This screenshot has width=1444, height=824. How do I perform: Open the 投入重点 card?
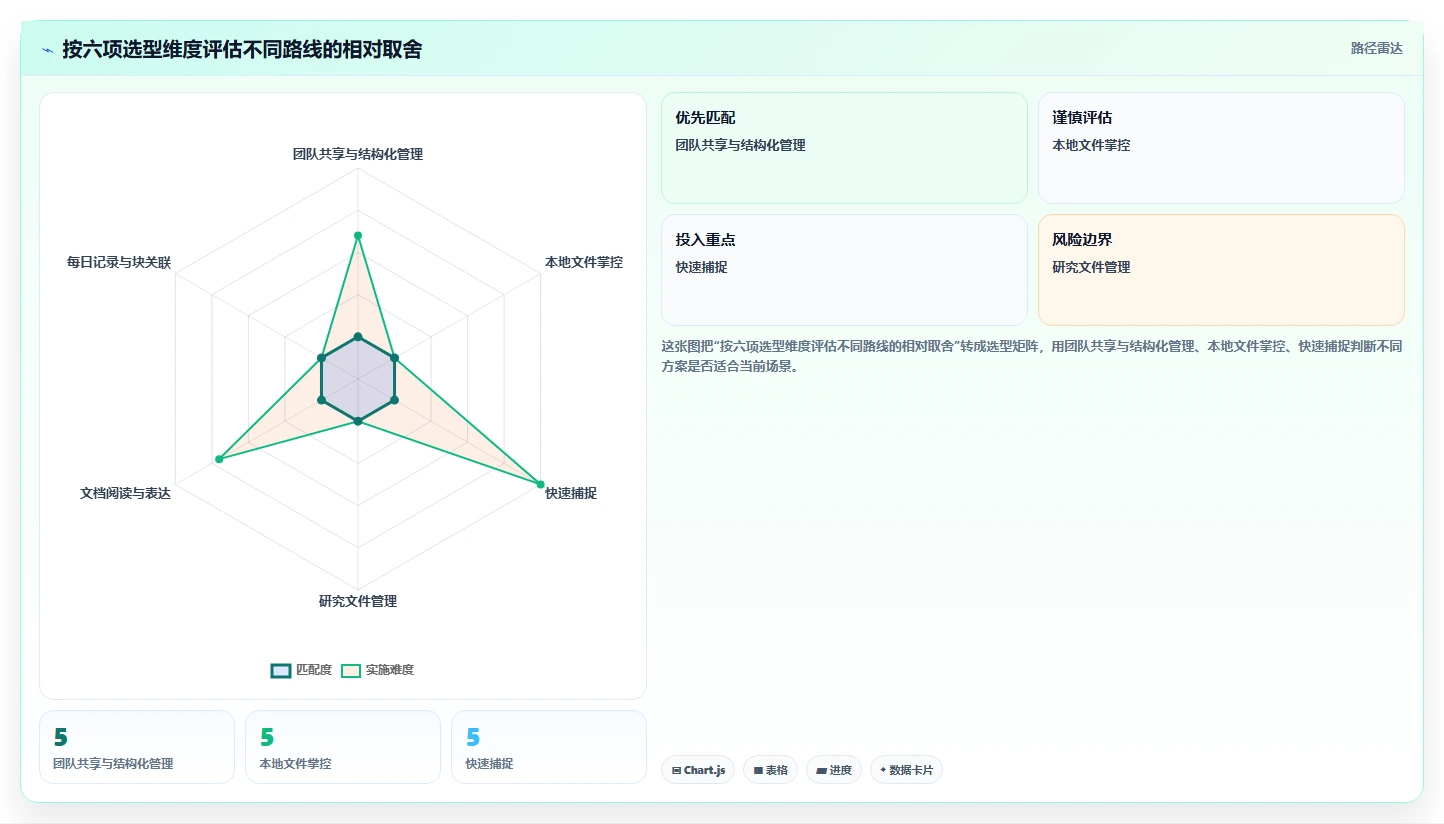[844, 270]
